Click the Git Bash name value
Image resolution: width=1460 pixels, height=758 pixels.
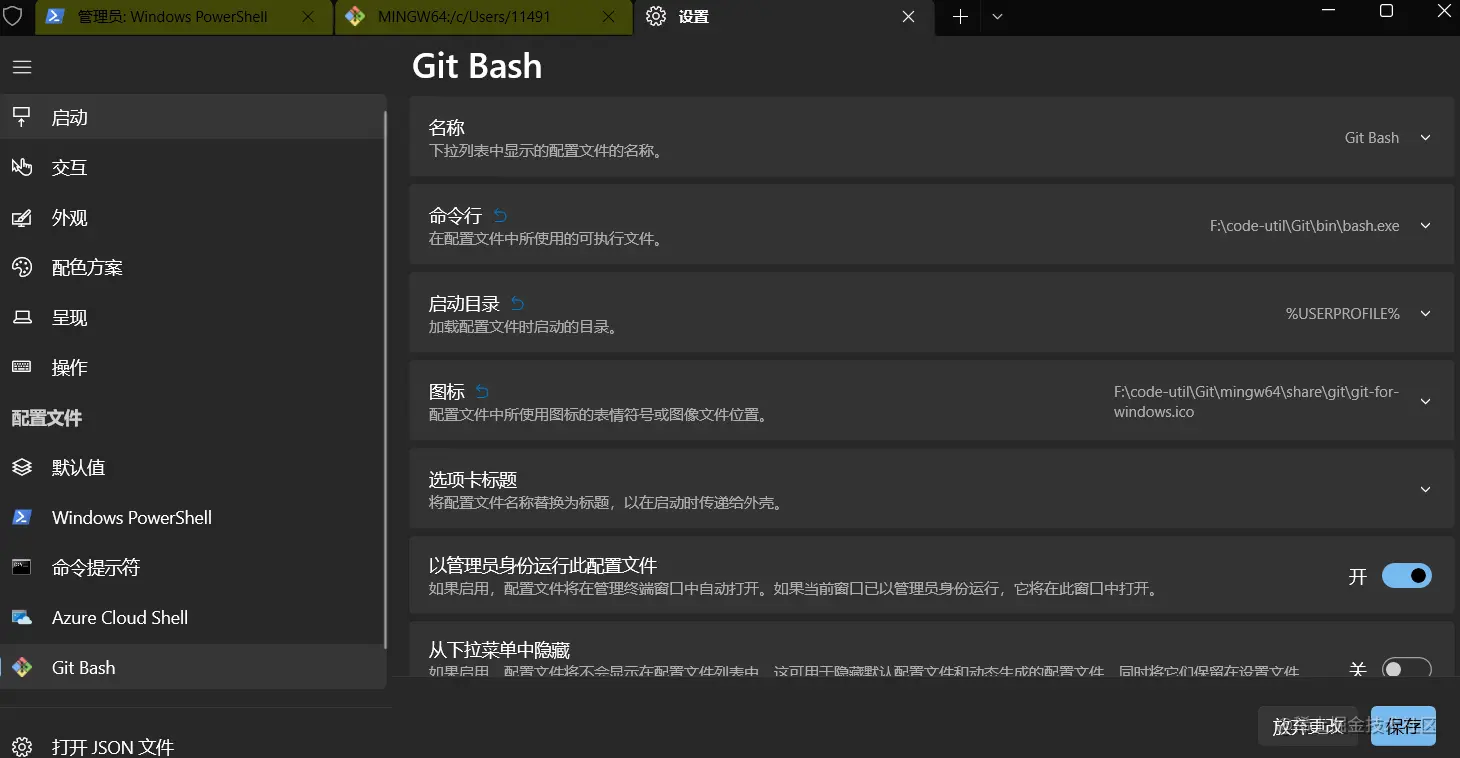1371,138
